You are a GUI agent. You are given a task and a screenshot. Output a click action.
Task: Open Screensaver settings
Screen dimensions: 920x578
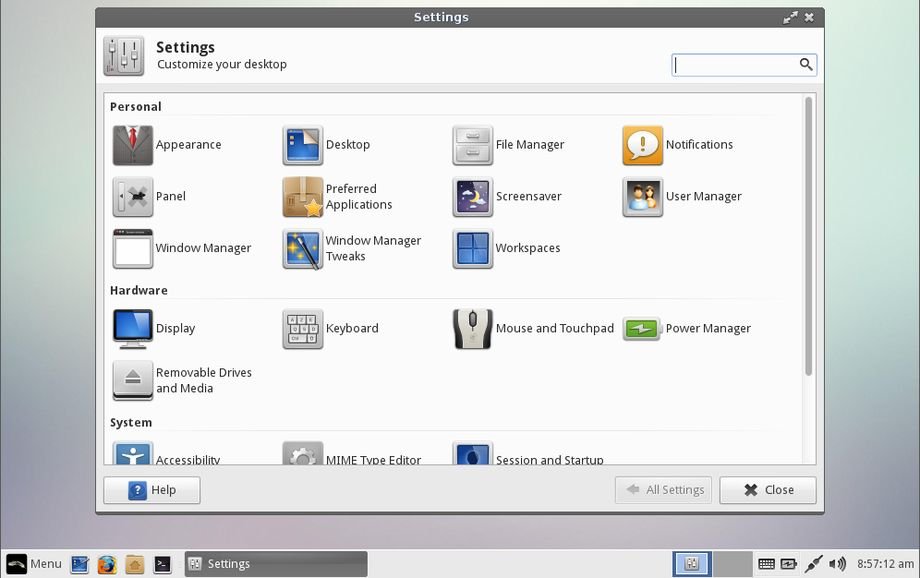tap(473, 197)
